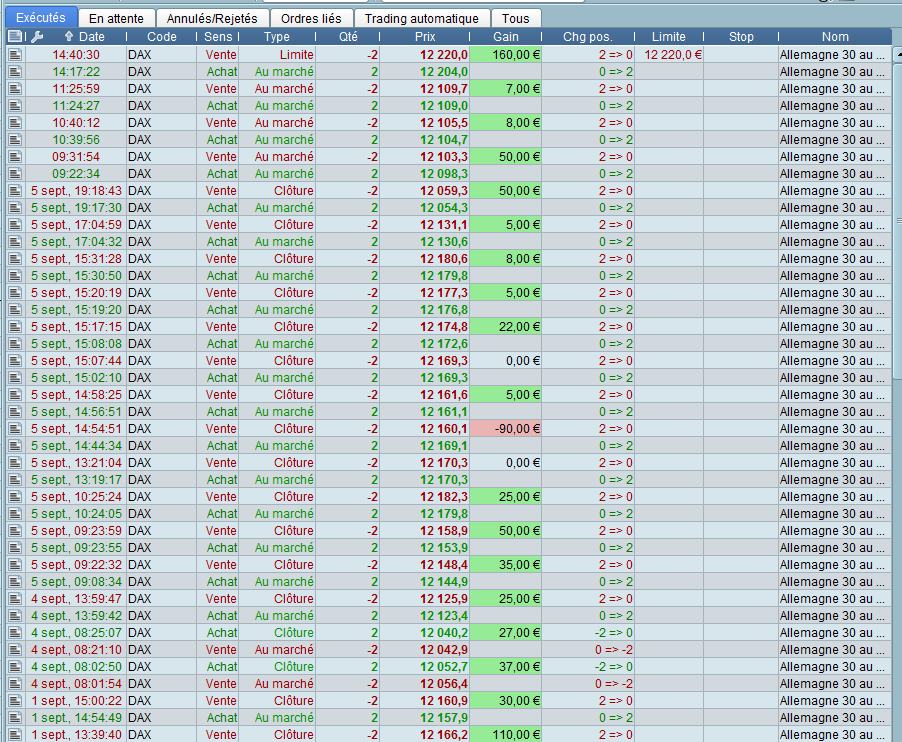Screen dimensions: 902x742
Task: Open detail icon for 1 sept. 14:54:49 row
Action: 16,717
